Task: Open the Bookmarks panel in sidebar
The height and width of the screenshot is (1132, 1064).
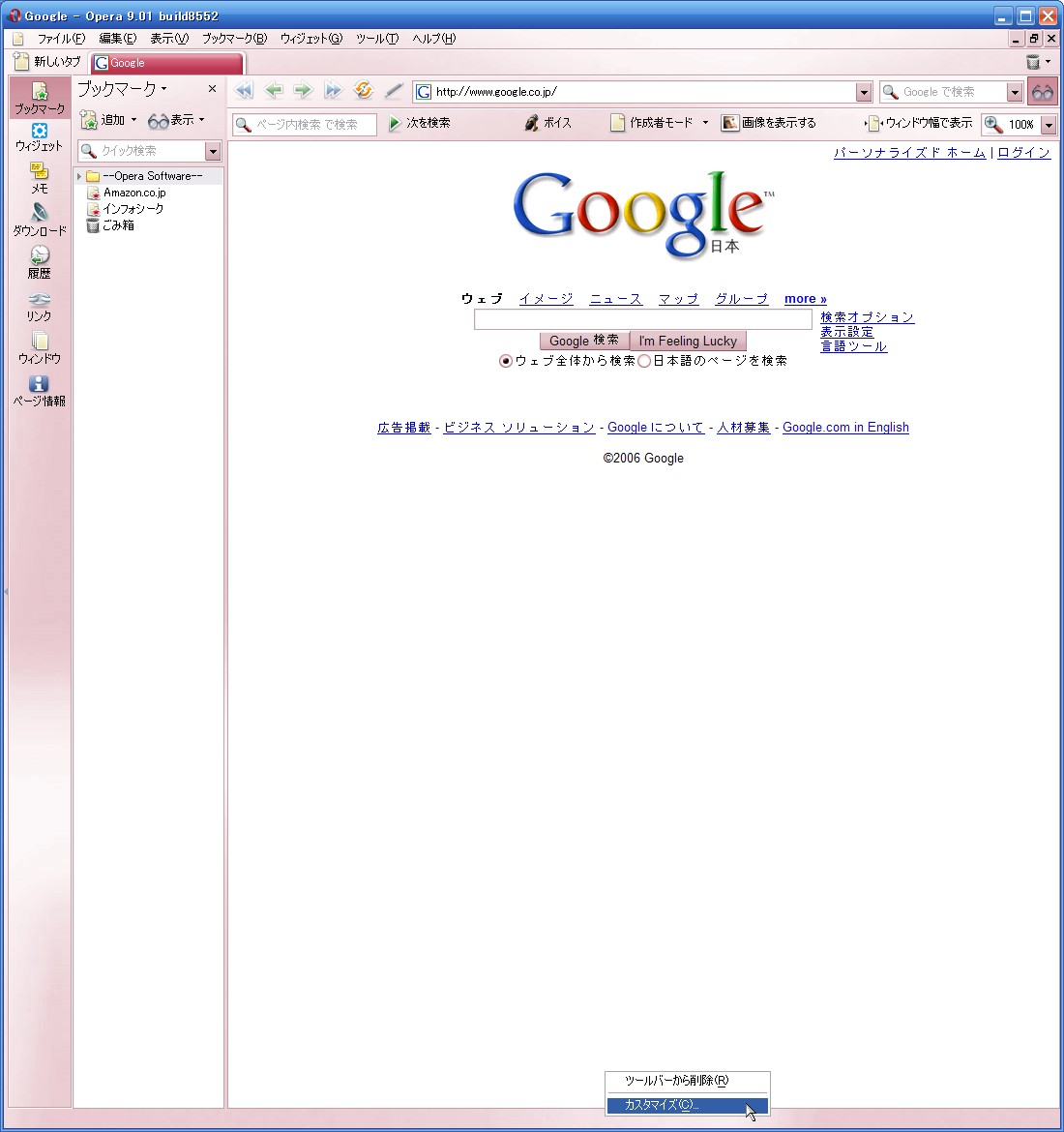Action: click(x=40, y=98)
